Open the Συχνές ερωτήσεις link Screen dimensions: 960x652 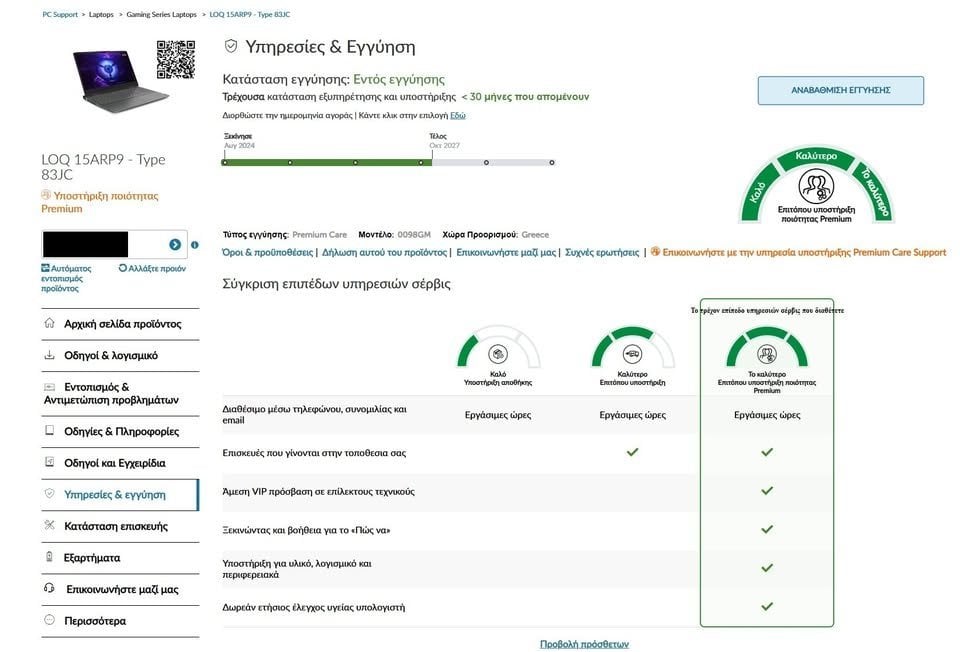(x=602, y=252)
